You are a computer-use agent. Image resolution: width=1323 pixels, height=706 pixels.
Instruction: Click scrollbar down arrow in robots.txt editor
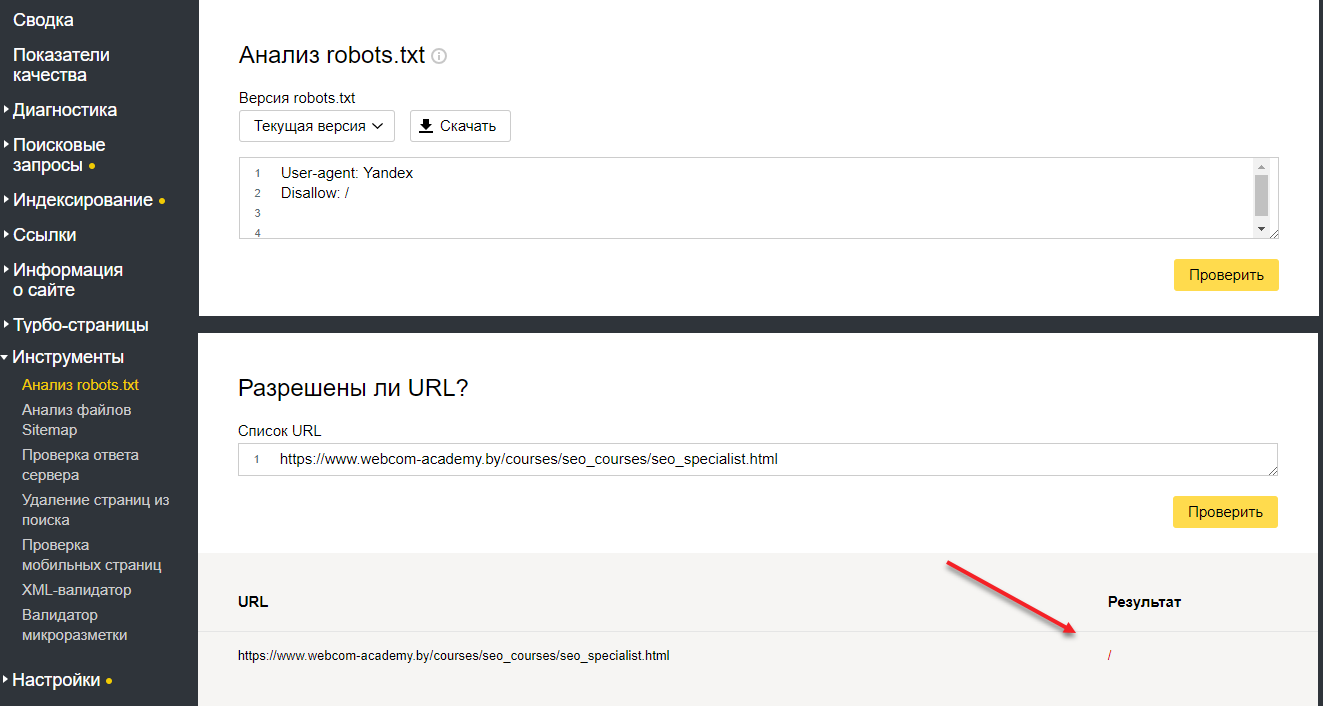(x=1261, y=229)
